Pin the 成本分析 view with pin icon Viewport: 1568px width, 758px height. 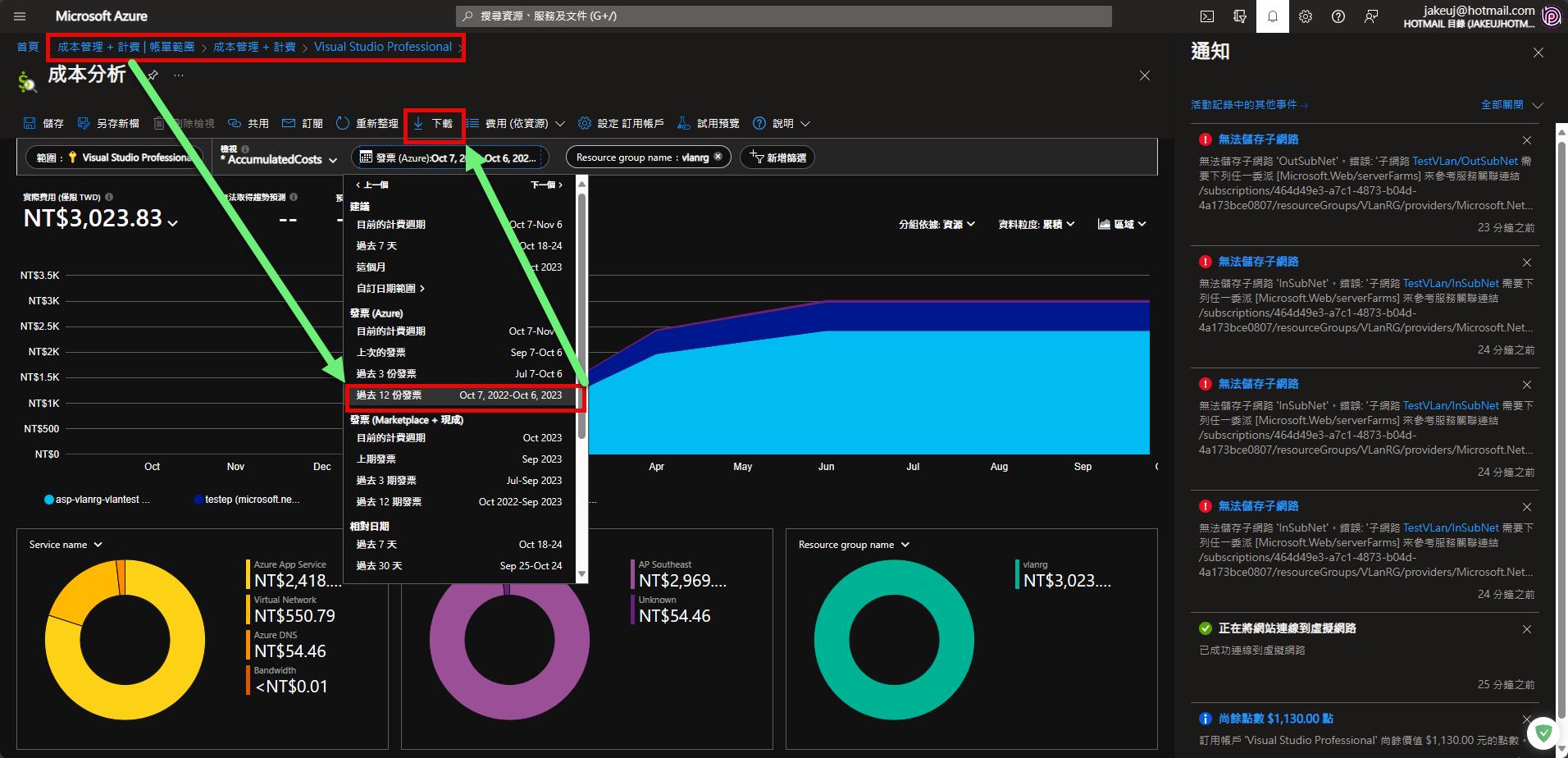153,75
